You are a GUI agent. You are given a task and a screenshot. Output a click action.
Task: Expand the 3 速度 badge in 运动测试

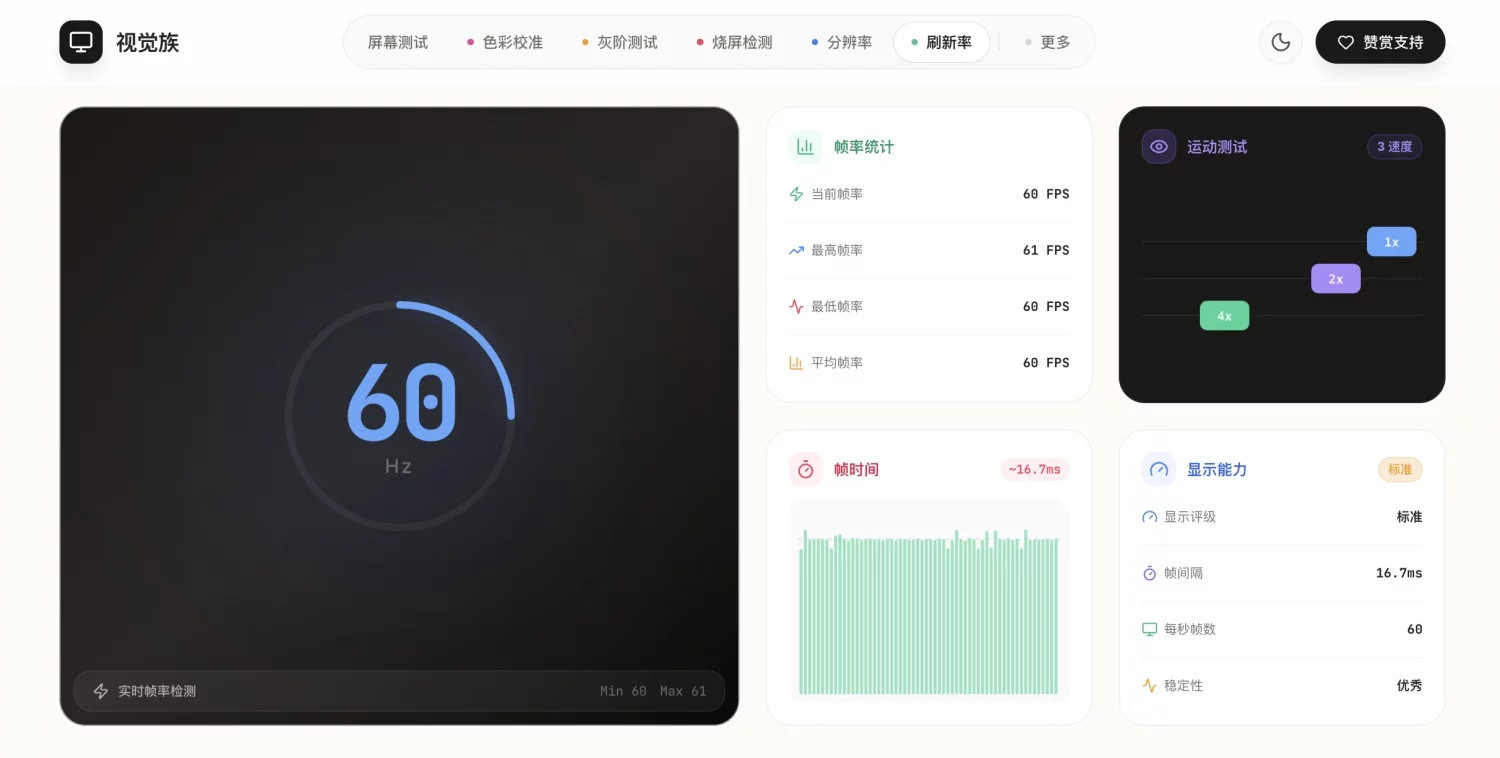pyautogui.click(x=1394, y=146)
